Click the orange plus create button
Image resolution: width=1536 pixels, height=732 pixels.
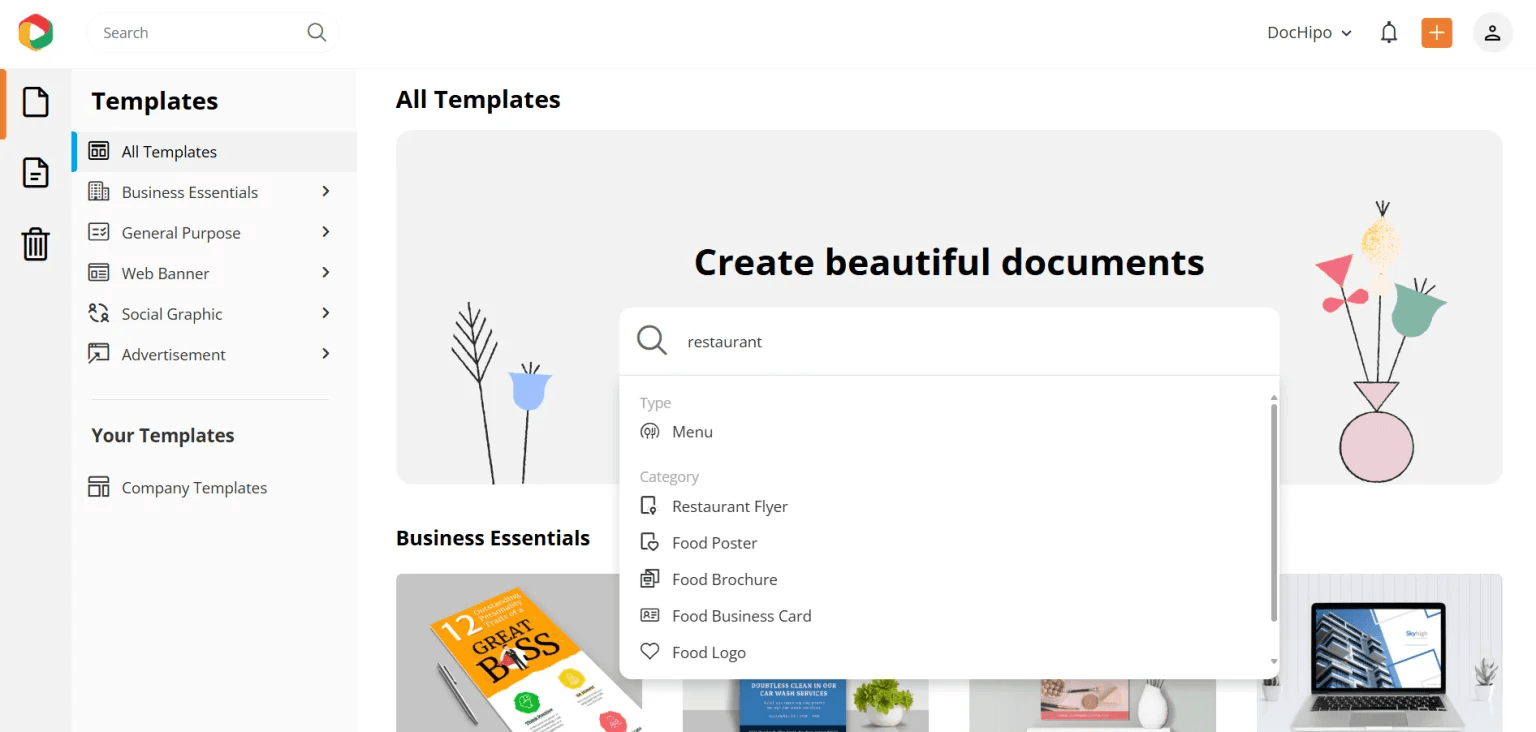1436,33
